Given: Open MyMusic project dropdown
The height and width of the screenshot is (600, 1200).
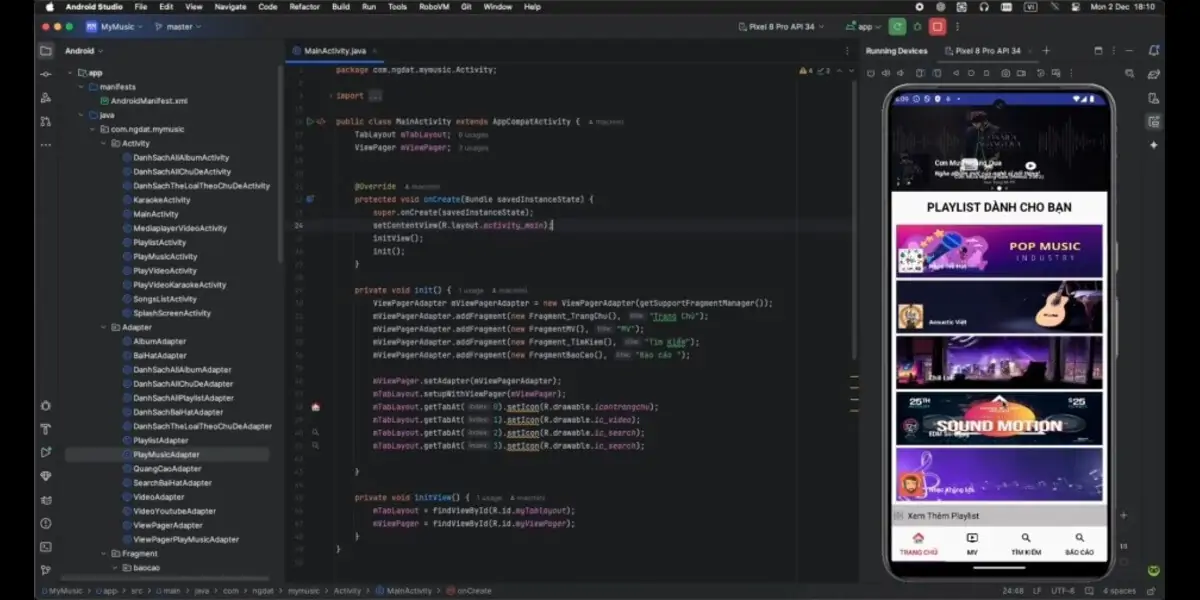Looking at the screenshot, I should tap(115, 27).
